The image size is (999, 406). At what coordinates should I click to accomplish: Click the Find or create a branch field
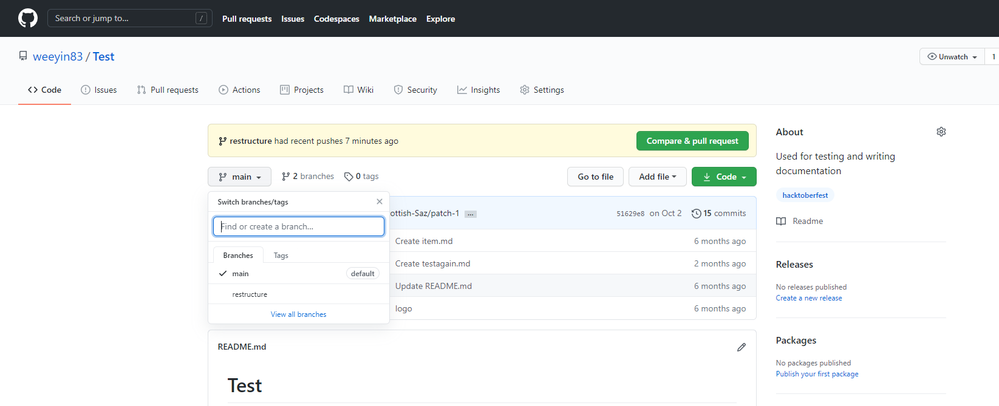(299, 226)
